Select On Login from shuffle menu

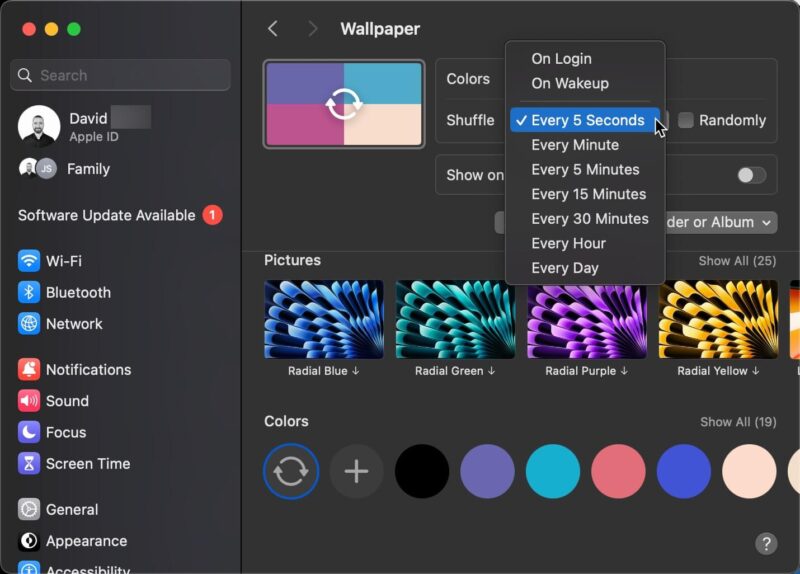click(585, 59)
